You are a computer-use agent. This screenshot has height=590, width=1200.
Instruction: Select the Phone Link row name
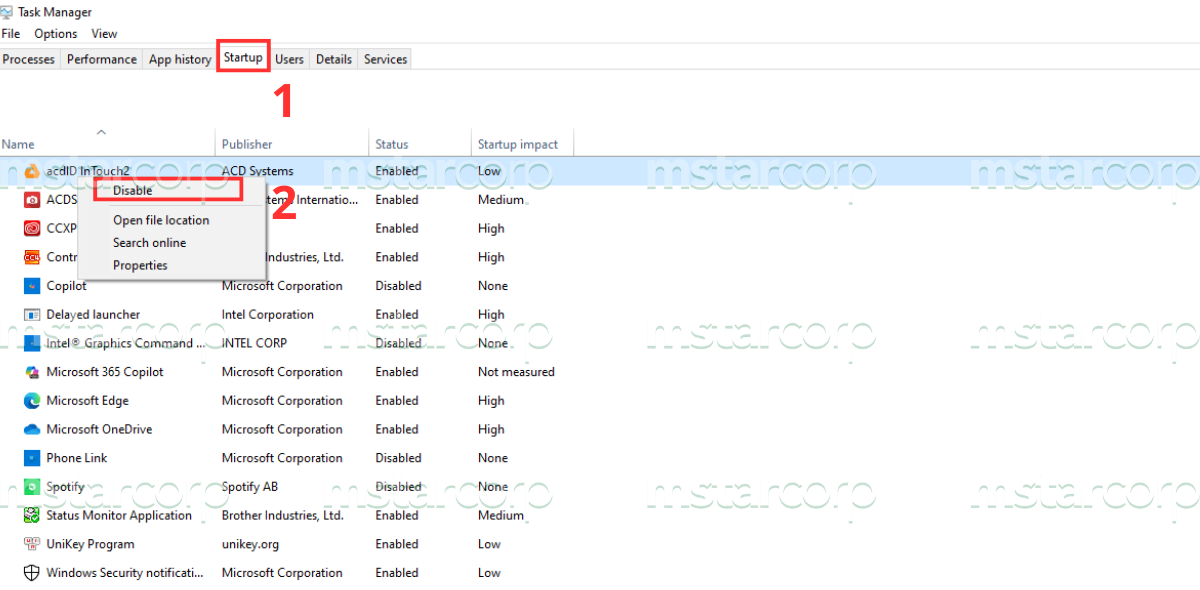[x=76, y=458]
